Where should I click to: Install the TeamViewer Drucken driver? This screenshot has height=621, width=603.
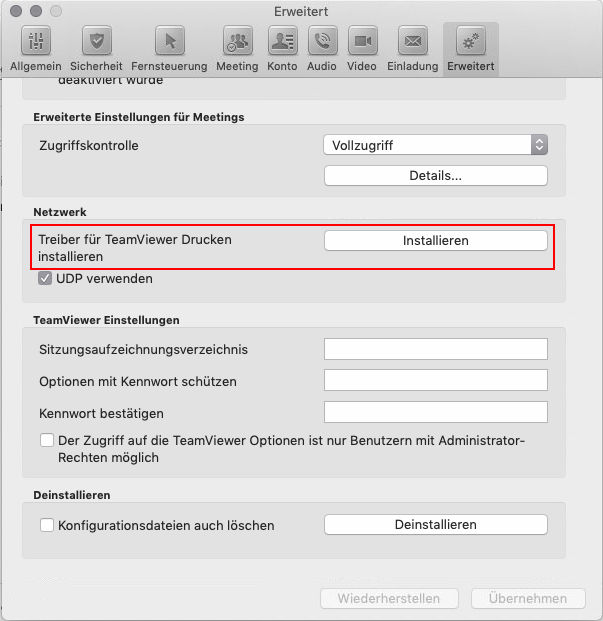(x=436, y=240)
